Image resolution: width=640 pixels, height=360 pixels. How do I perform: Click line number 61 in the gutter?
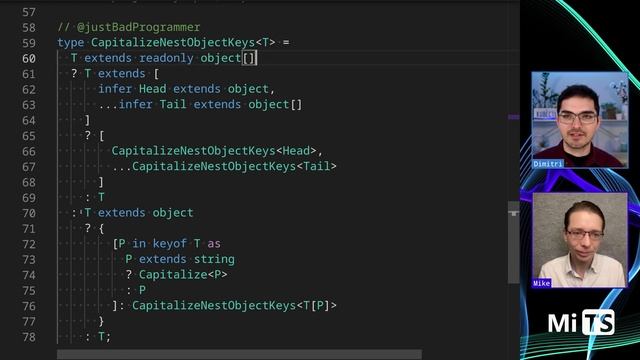pyautogui.click(x=29, y=74)
